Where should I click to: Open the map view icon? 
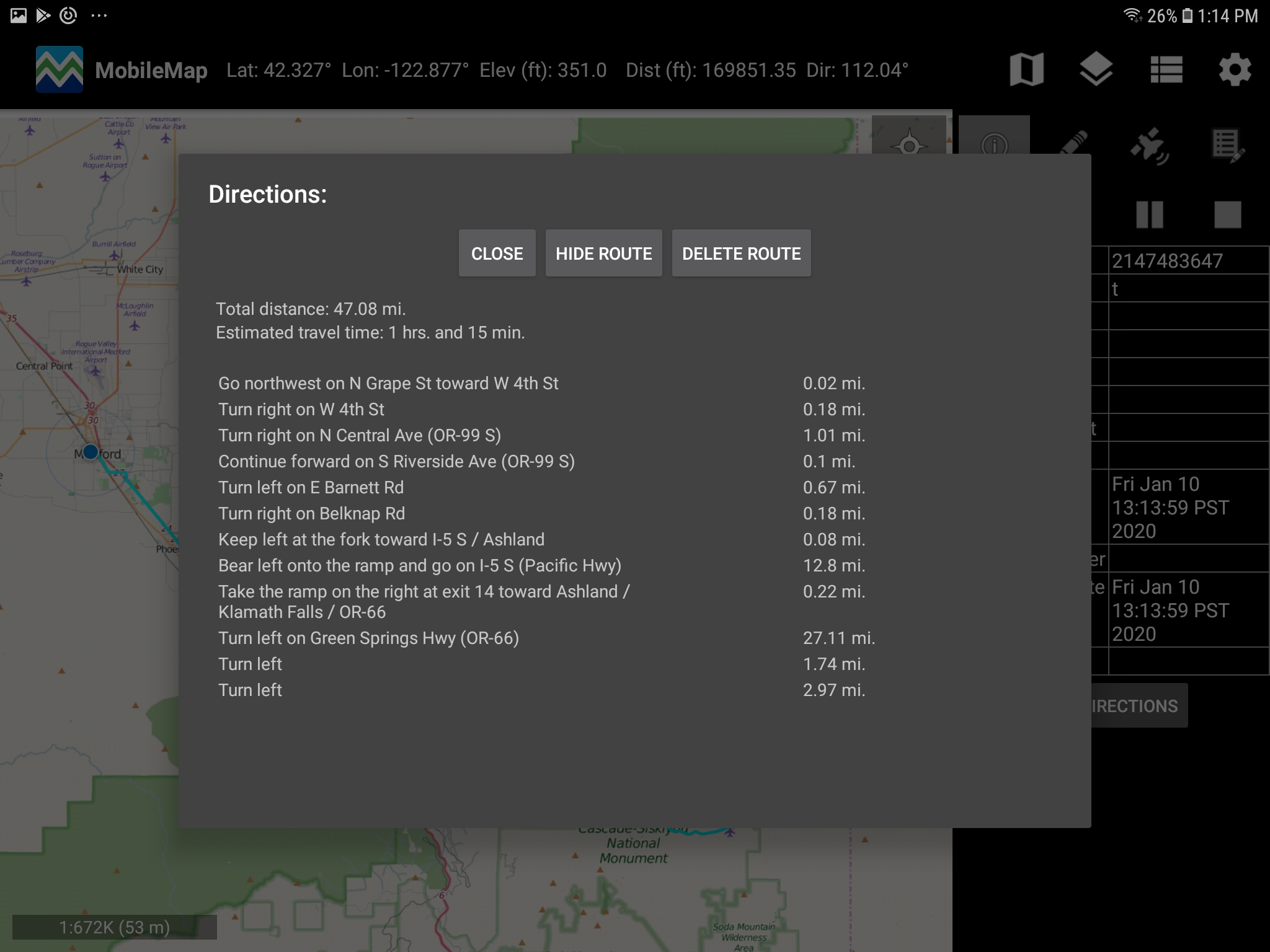pos(1026,69)
